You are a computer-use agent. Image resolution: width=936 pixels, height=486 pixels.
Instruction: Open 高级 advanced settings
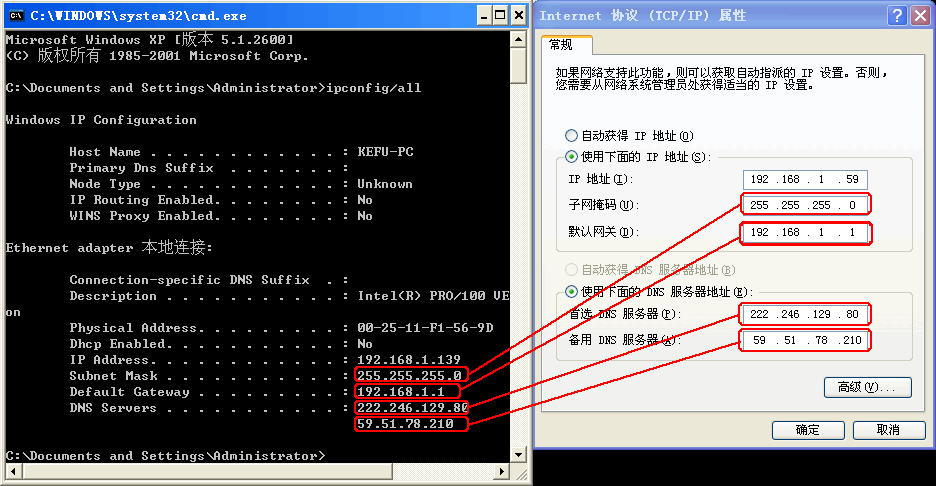point(867,387)
